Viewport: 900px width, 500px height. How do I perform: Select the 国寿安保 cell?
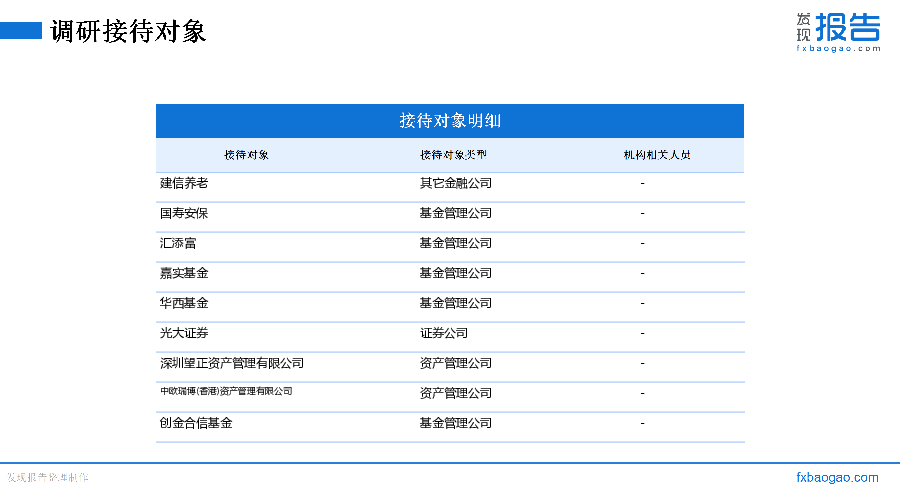[184, 213]
